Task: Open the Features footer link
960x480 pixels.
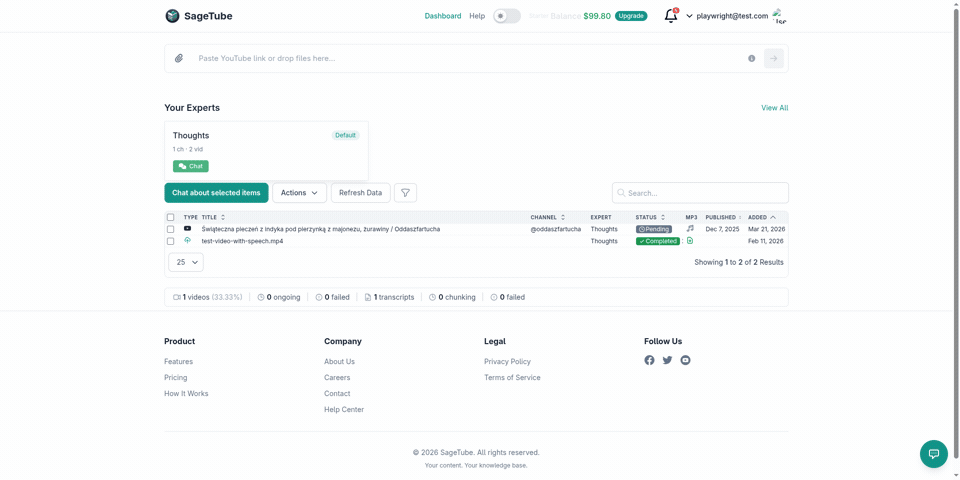Action: (x=178, y=362)
